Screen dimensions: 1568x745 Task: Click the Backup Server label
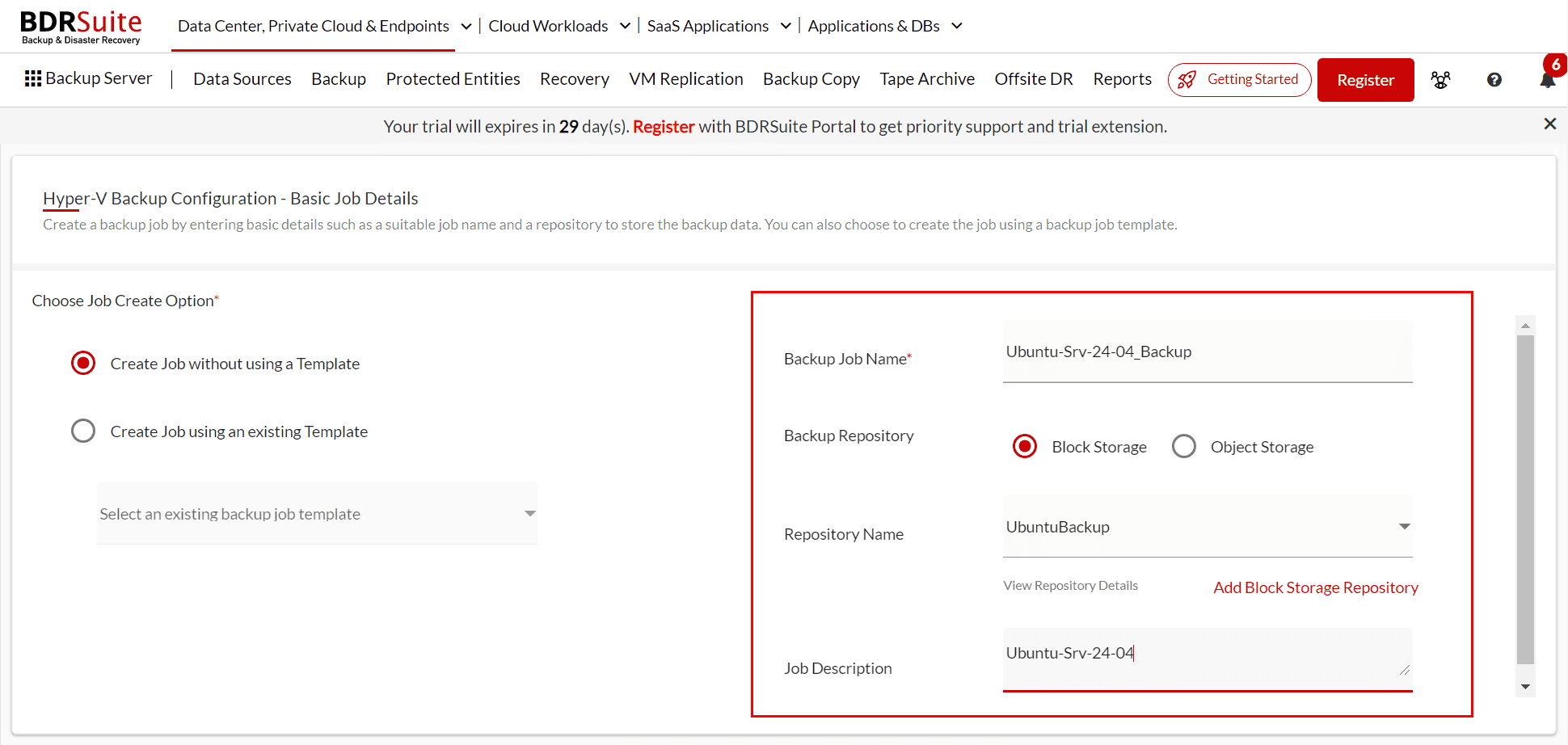pos(99,78)
